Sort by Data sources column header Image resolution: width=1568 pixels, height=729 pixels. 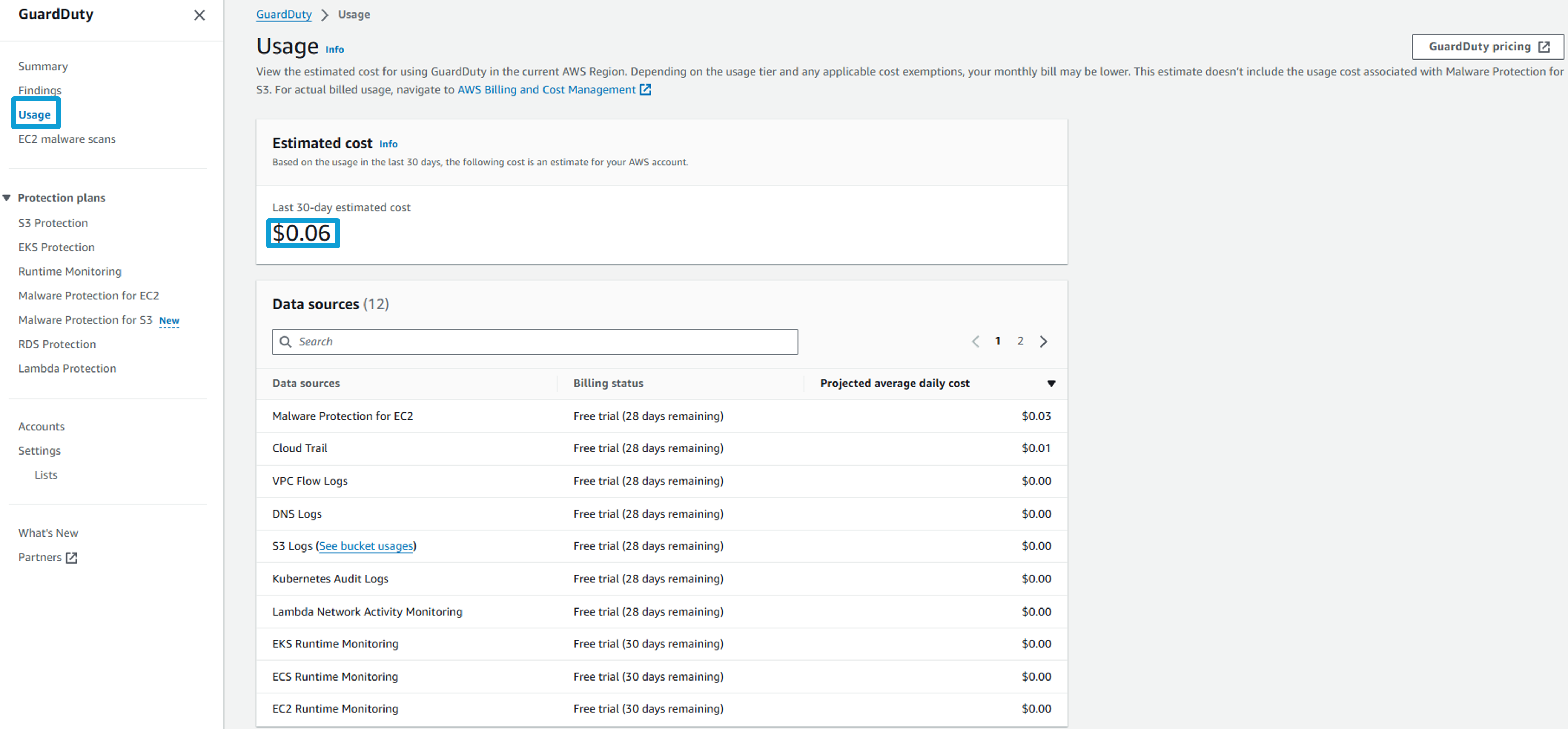pyautogui.click(x=306, y=384)
